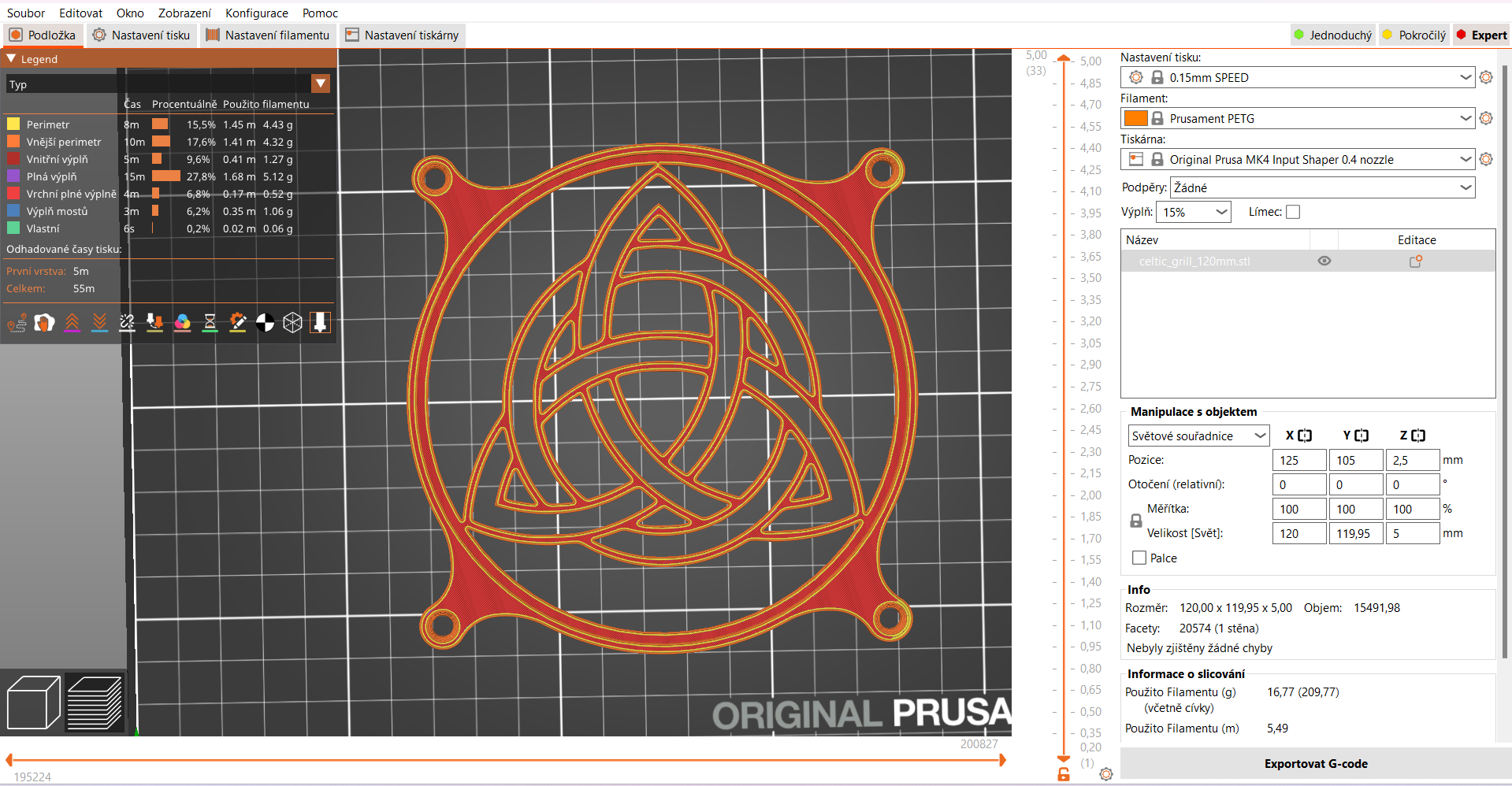Viewport: 1512px width, 786px height.
Task: Click top thumb of vertical layer slider
Action: pyautogui.click(x=1064, y=58)
